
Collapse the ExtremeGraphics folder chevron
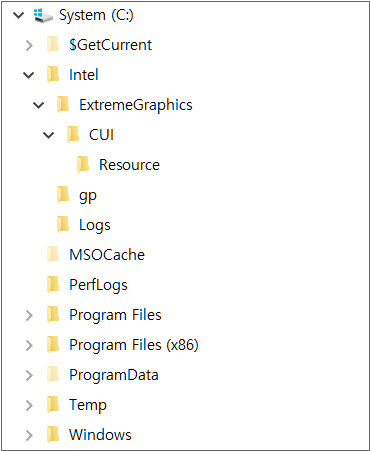pos(39,105)
